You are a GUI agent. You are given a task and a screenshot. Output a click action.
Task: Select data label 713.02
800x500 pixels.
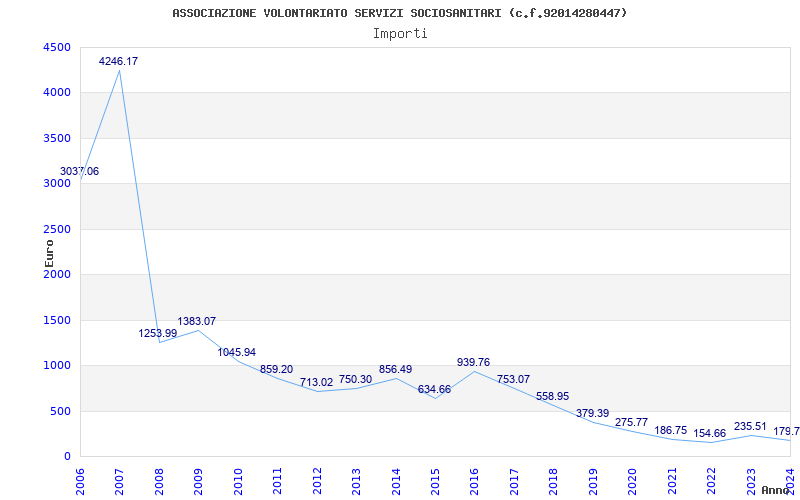[x=316, y=383]
